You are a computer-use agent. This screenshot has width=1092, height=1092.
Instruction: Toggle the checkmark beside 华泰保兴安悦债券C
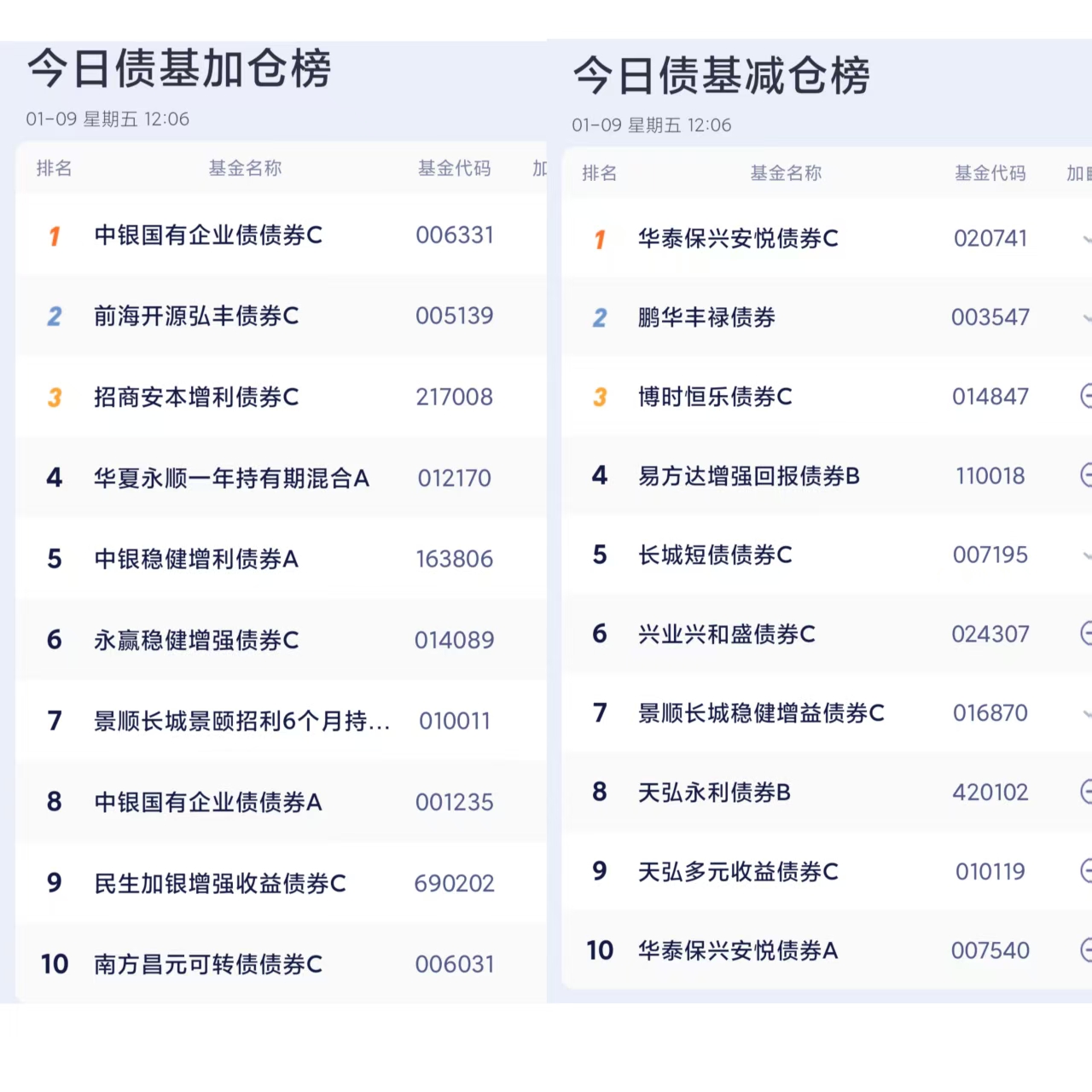pos(1087,239)
